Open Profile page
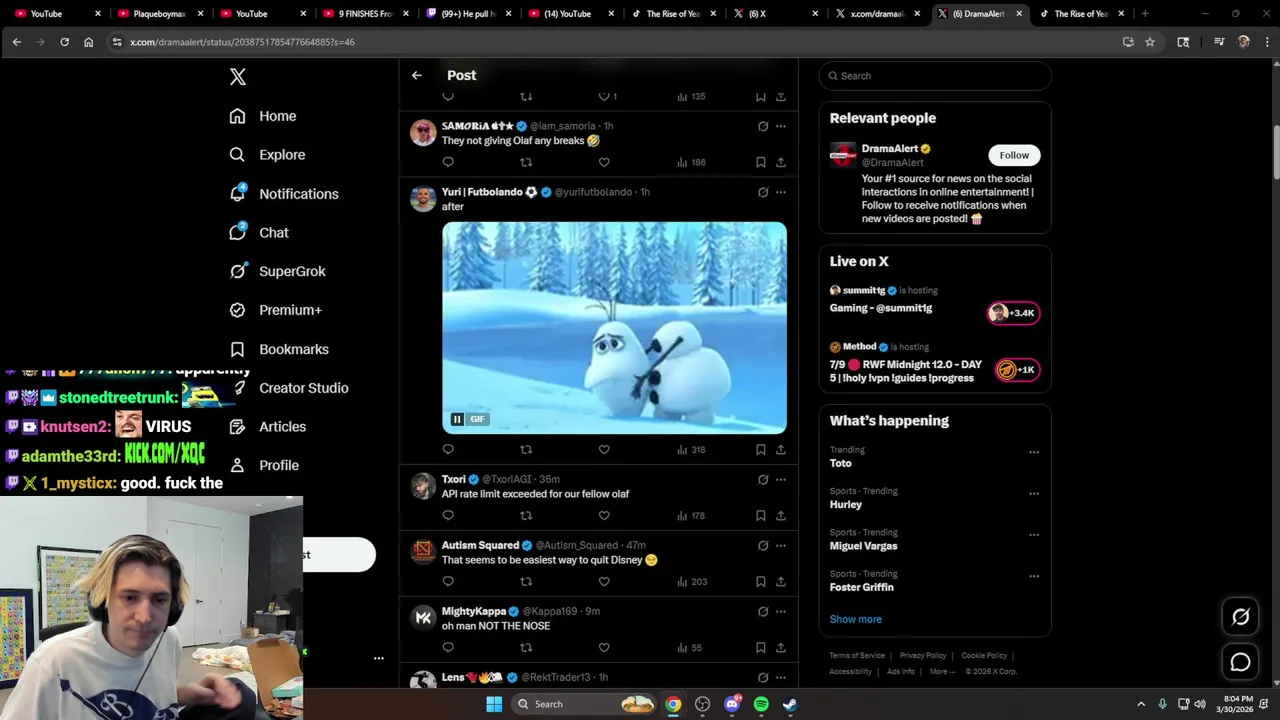This screenshot has height=720, width=1280. point(264,465)
